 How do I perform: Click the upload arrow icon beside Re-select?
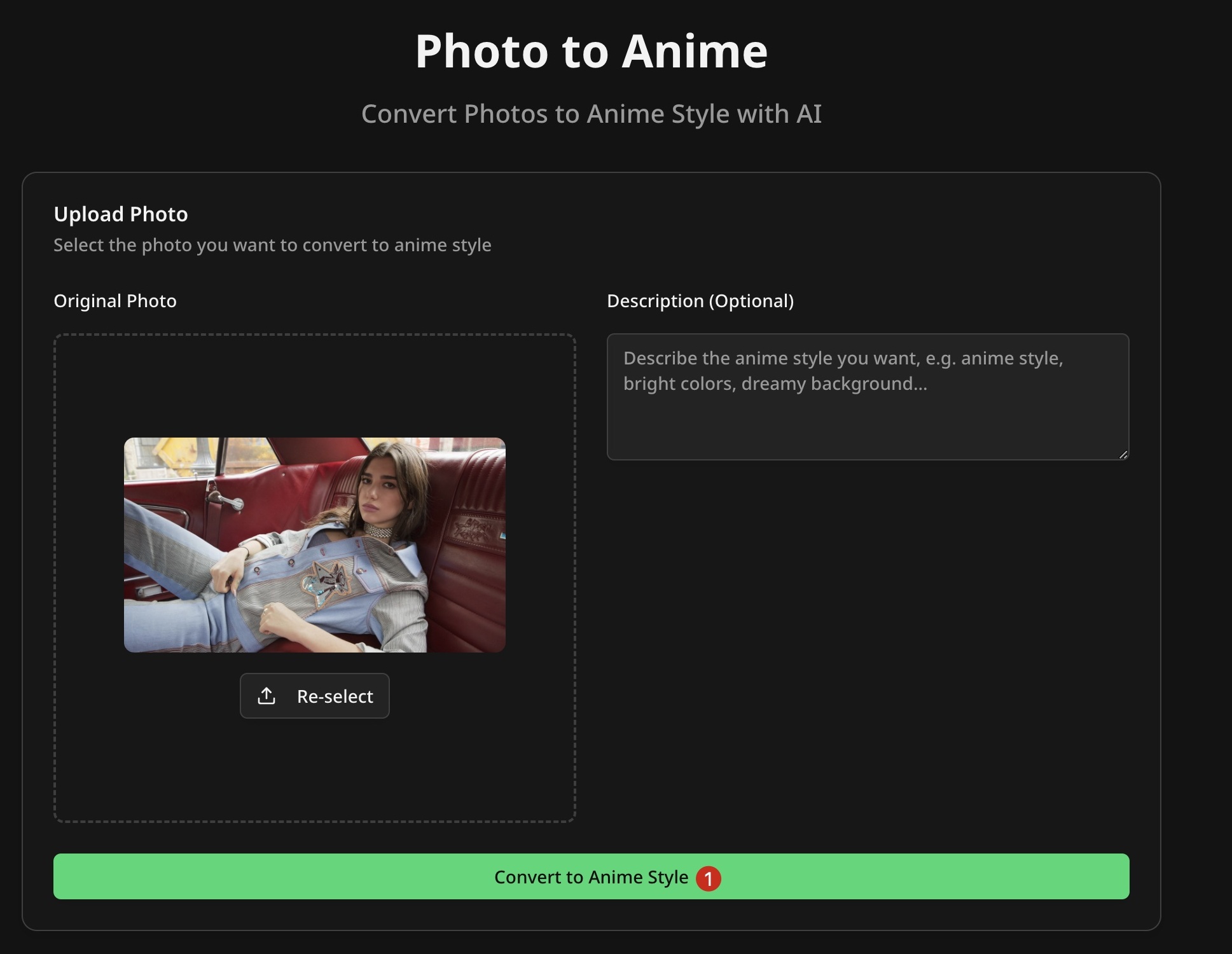point(266,696)
